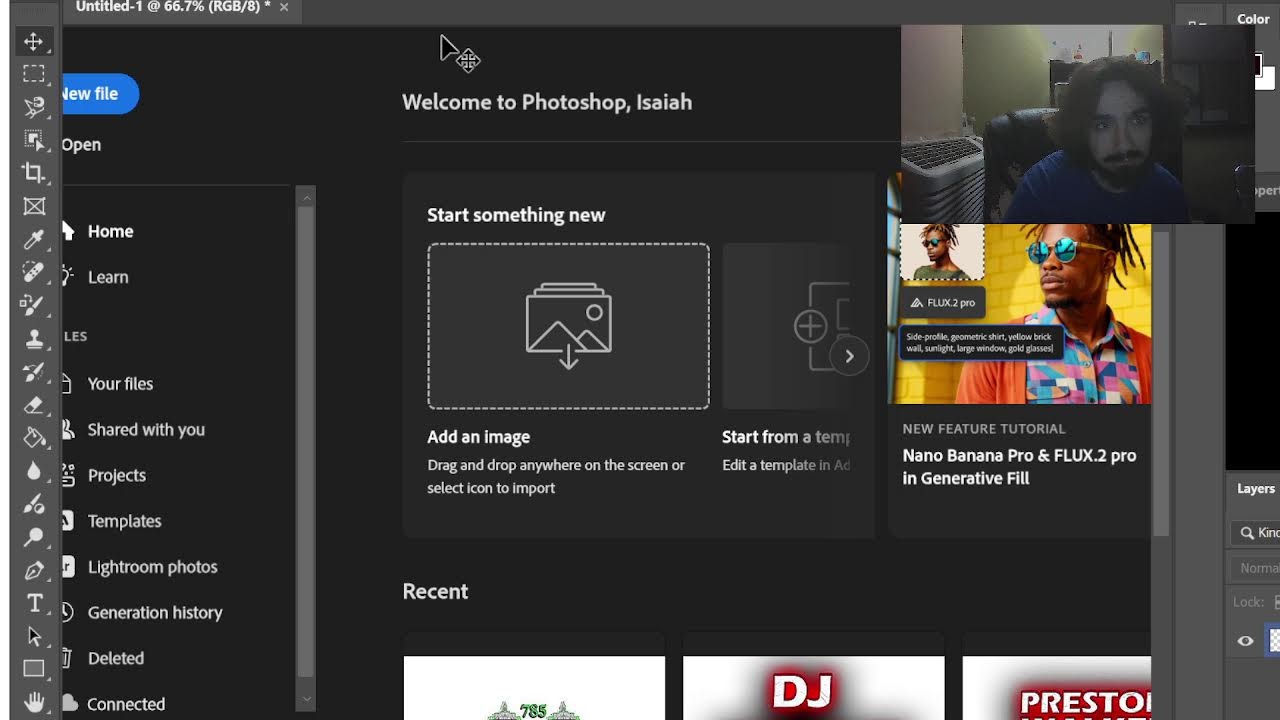Viewport: 1280px width, 720px height.
Task: Select the Rectangular Marquee tool
Action: tap(34, 74)
